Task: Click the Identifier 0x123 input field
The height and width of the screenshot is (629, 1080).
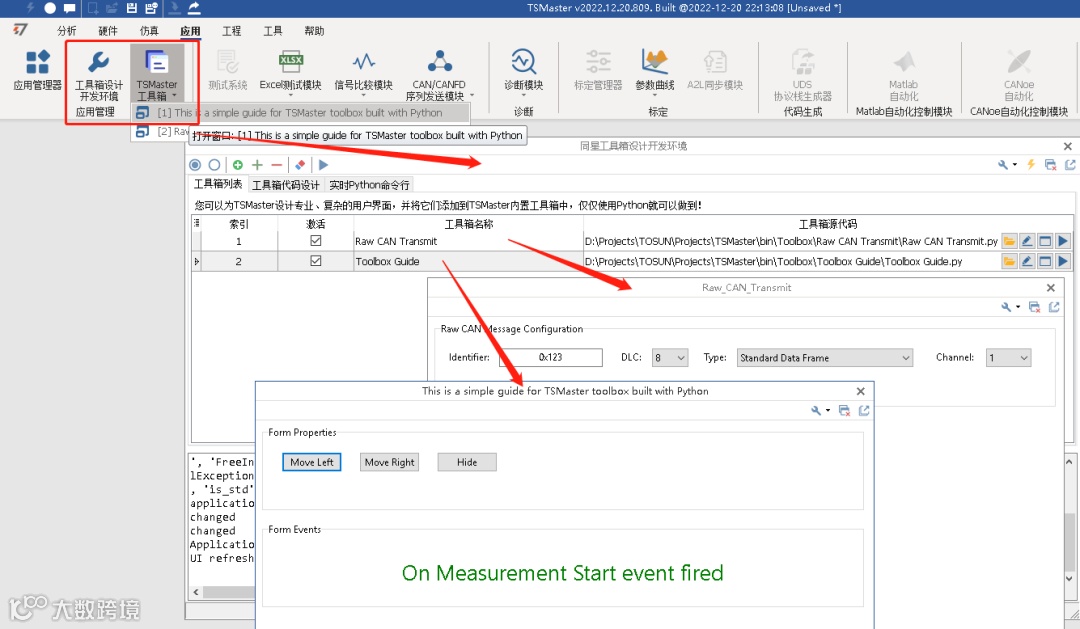Action: [550, 358]
